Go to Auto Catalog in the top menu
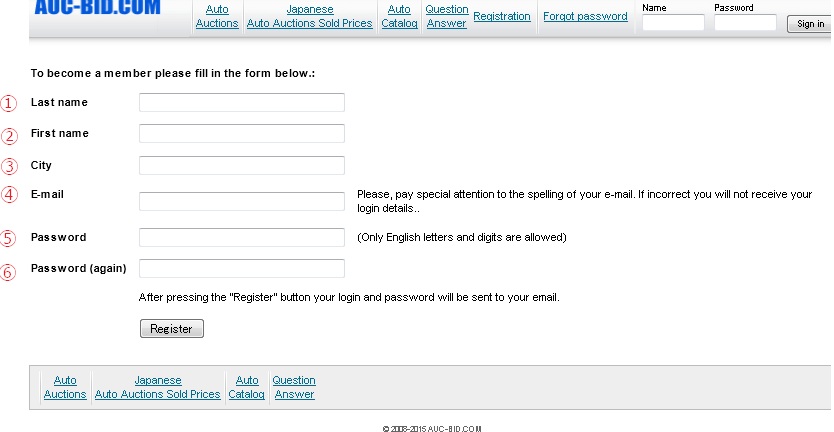 pyautogui.click(x=399, y=16)
